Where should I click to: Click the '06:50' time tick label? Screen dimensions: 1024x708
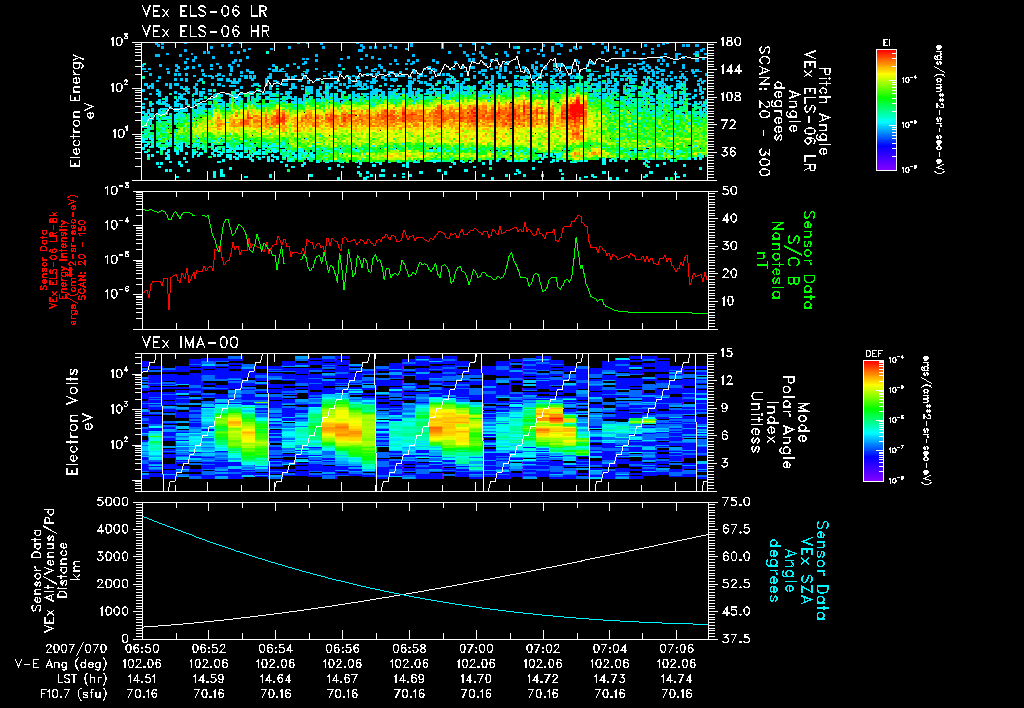click(142, 649)
